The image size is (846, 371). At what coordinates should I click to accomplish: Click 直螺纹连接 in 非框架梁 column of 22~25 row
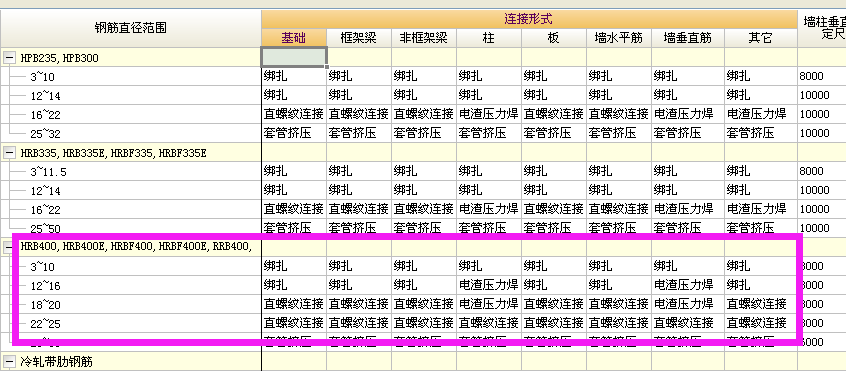(x=424, y=322)
